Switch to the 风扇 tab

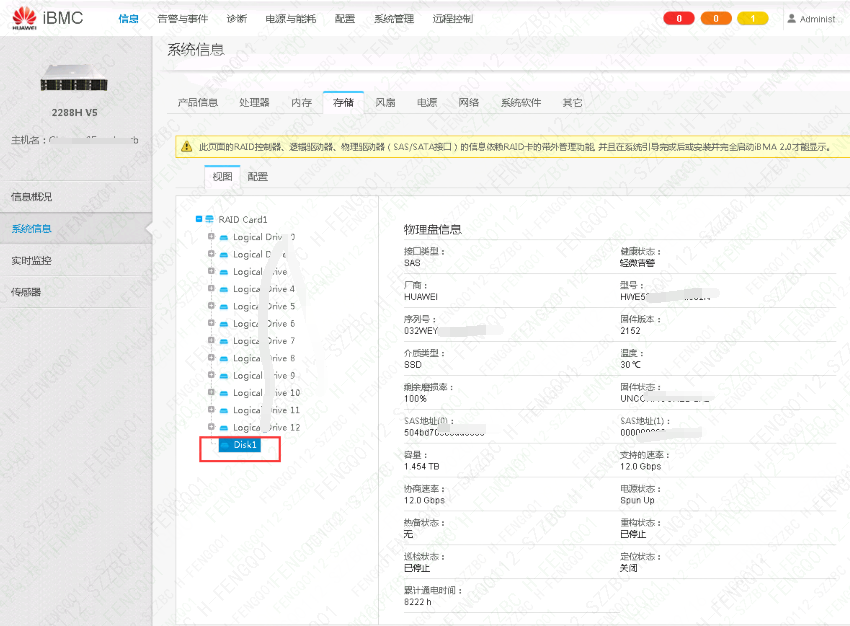[x=385, y=102]
